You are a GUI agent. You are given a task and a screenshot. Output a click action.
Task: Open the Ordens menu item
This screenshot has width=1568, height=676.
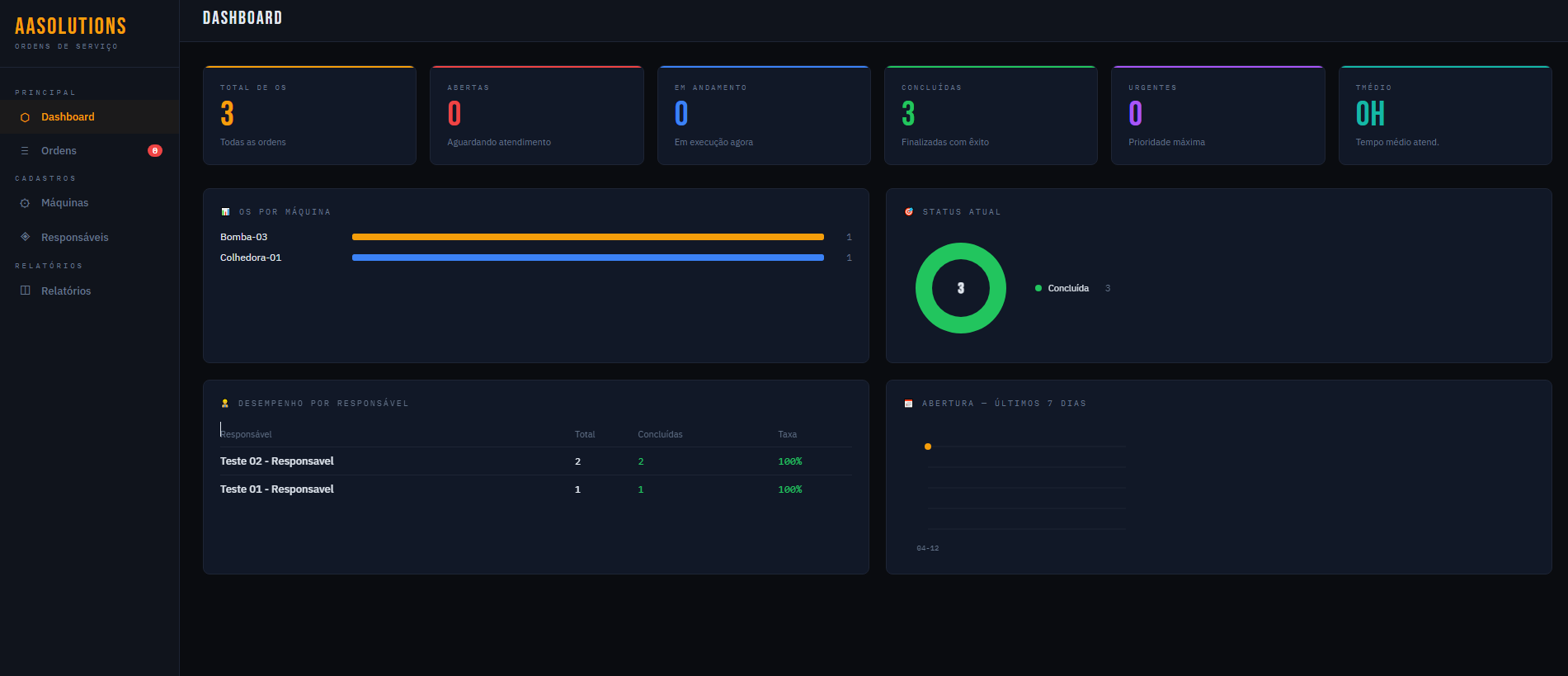coord(89,151)
